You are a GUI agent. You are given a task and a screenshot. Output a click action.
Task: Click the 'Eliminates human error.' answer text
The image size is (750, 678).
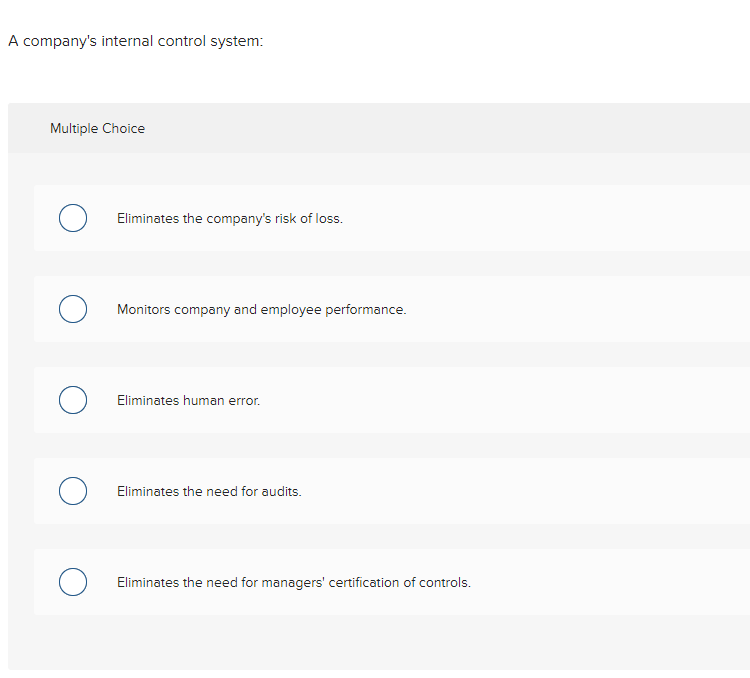188,400
